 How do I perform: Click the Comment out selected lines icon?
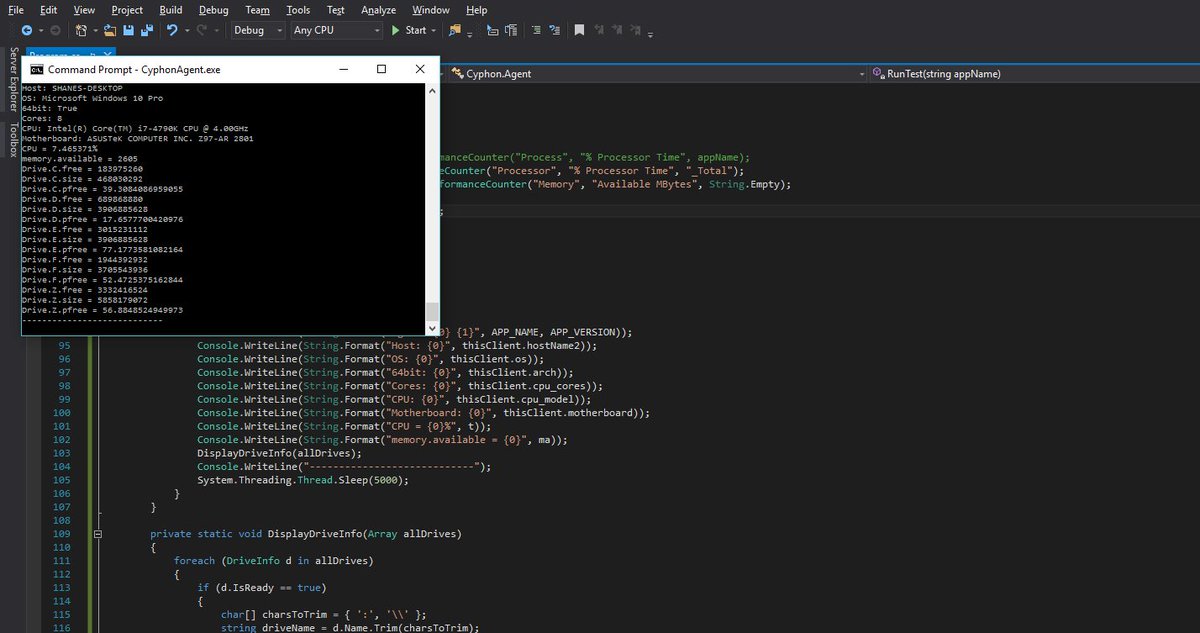tap(536, 30)
